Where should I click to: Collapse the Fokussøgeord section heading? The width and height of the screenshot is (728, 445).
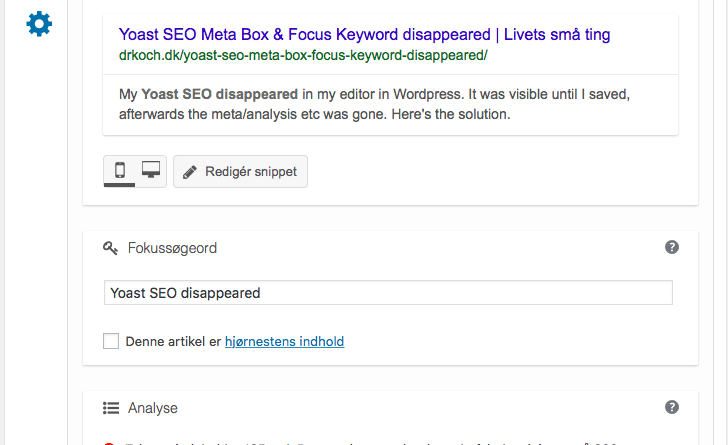point(172,248)
